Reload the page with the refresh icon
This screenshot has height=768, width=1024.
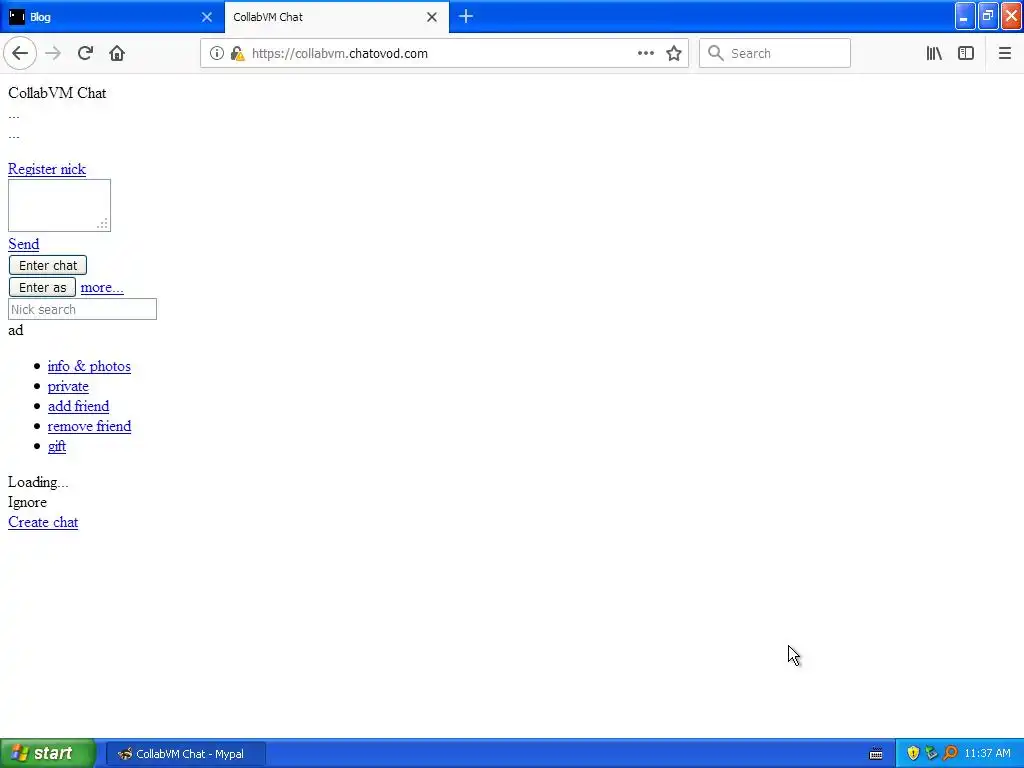[x=85, y=53]
